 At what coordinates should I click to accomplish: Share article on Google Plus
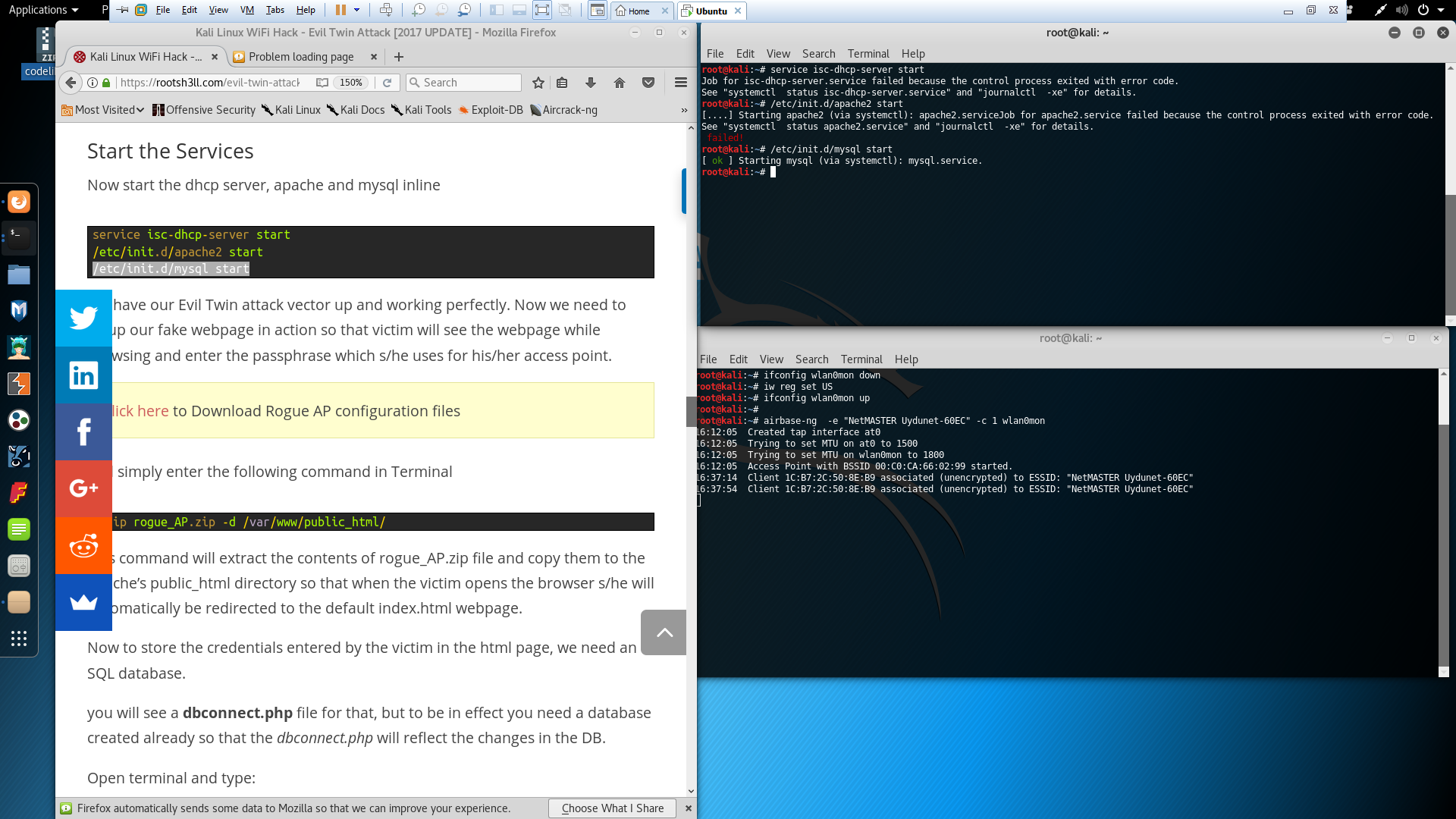83,488
